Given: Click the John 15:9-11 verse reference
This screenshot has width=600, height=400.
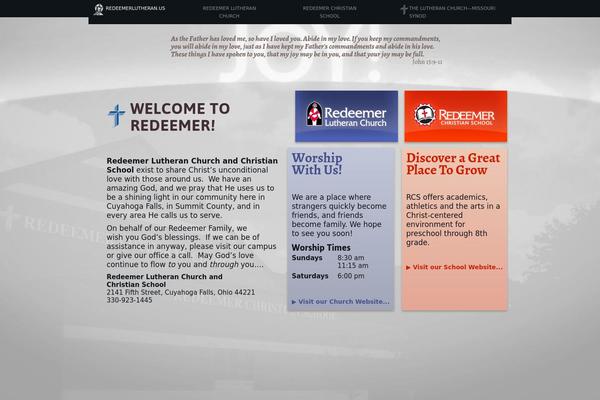Looking at the screenshot, I should [x=427, y=62].
